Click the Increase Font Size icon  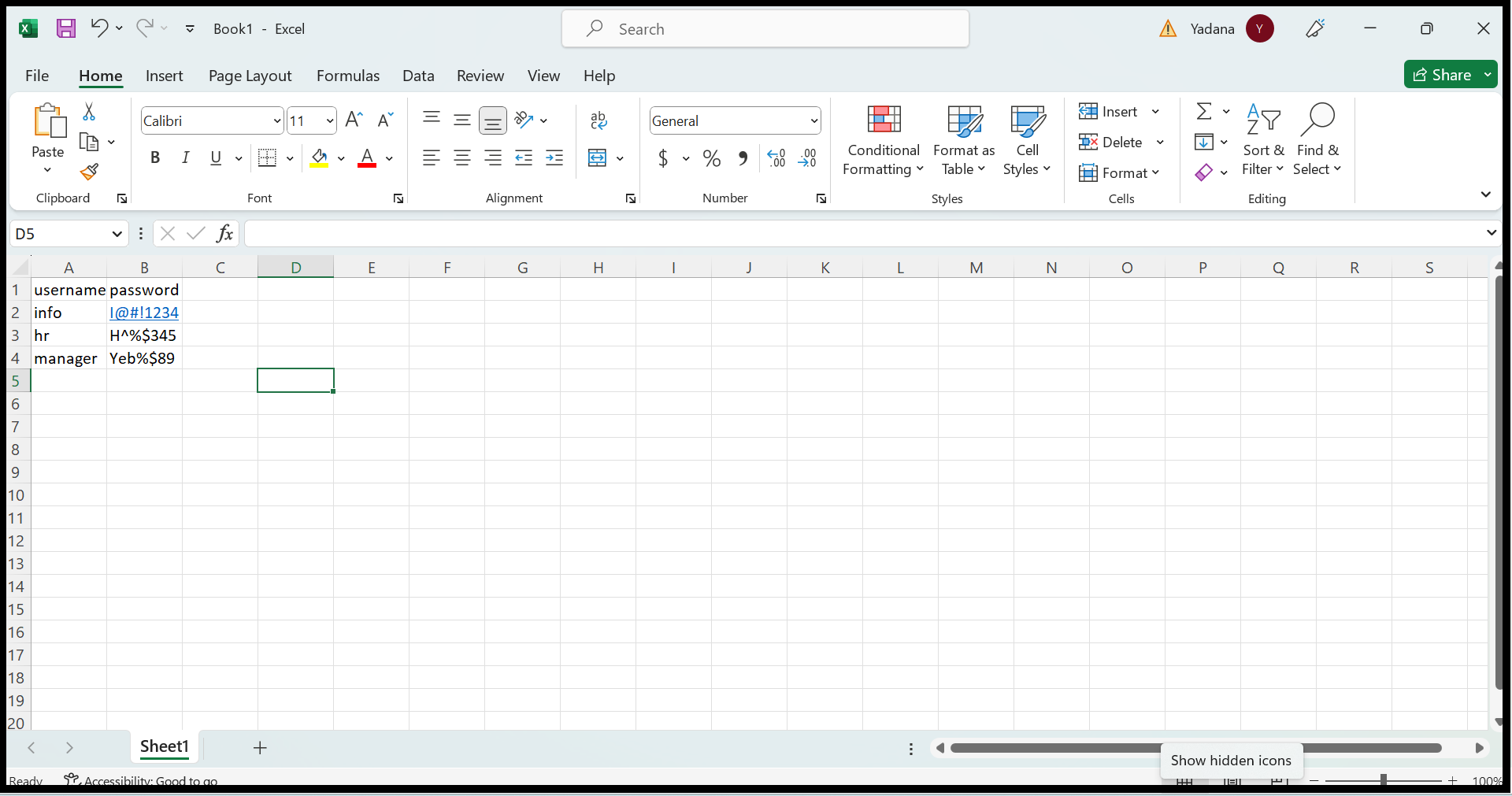[x=354, y=120]
